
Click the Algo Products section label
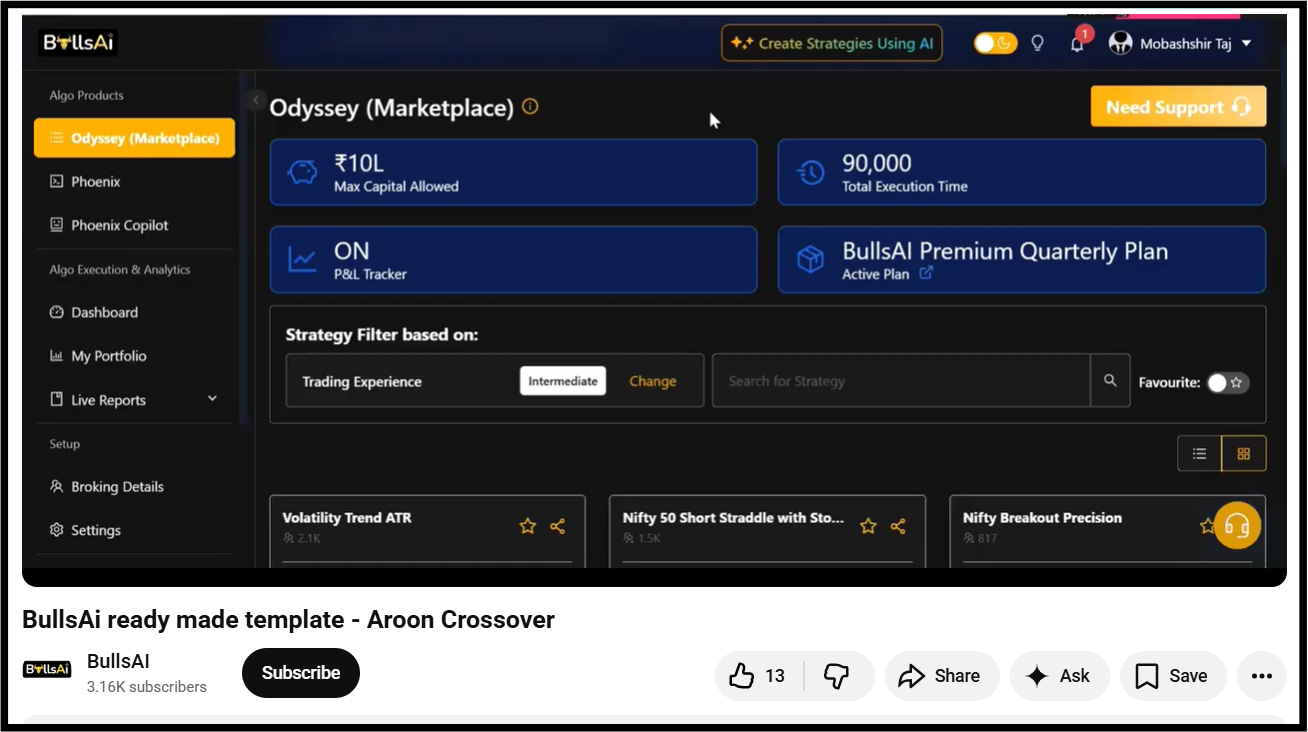coord(87,95)
